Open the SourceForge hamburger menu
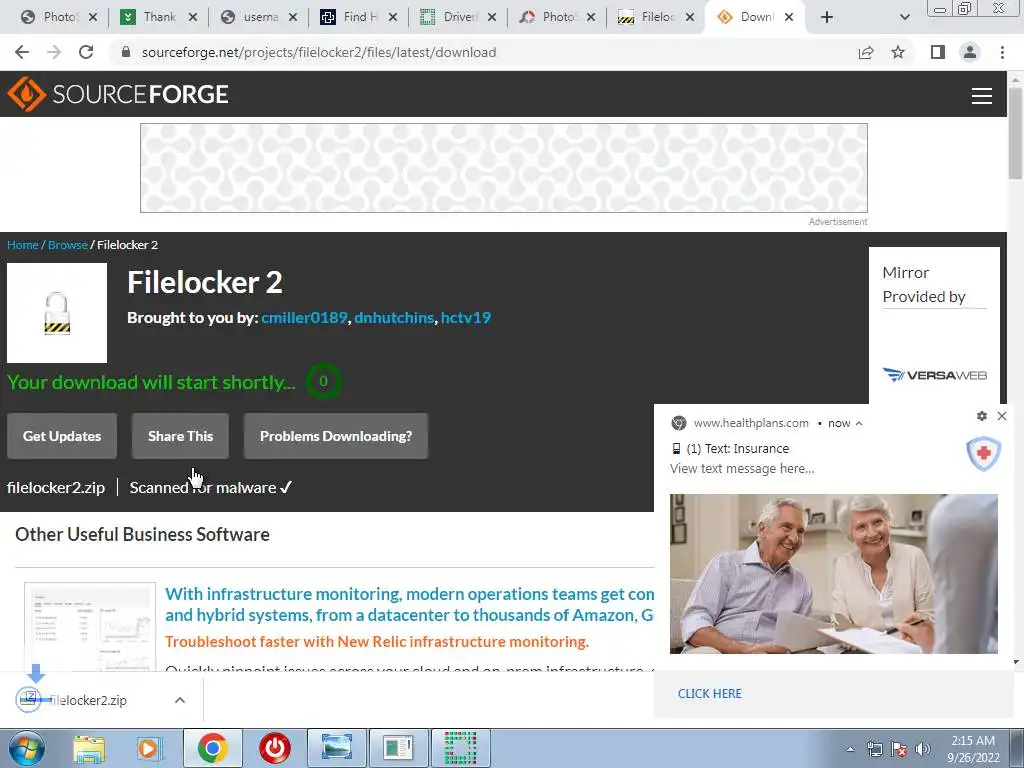The height and width of the screenshot is (768, 1024). click(982, 95)
